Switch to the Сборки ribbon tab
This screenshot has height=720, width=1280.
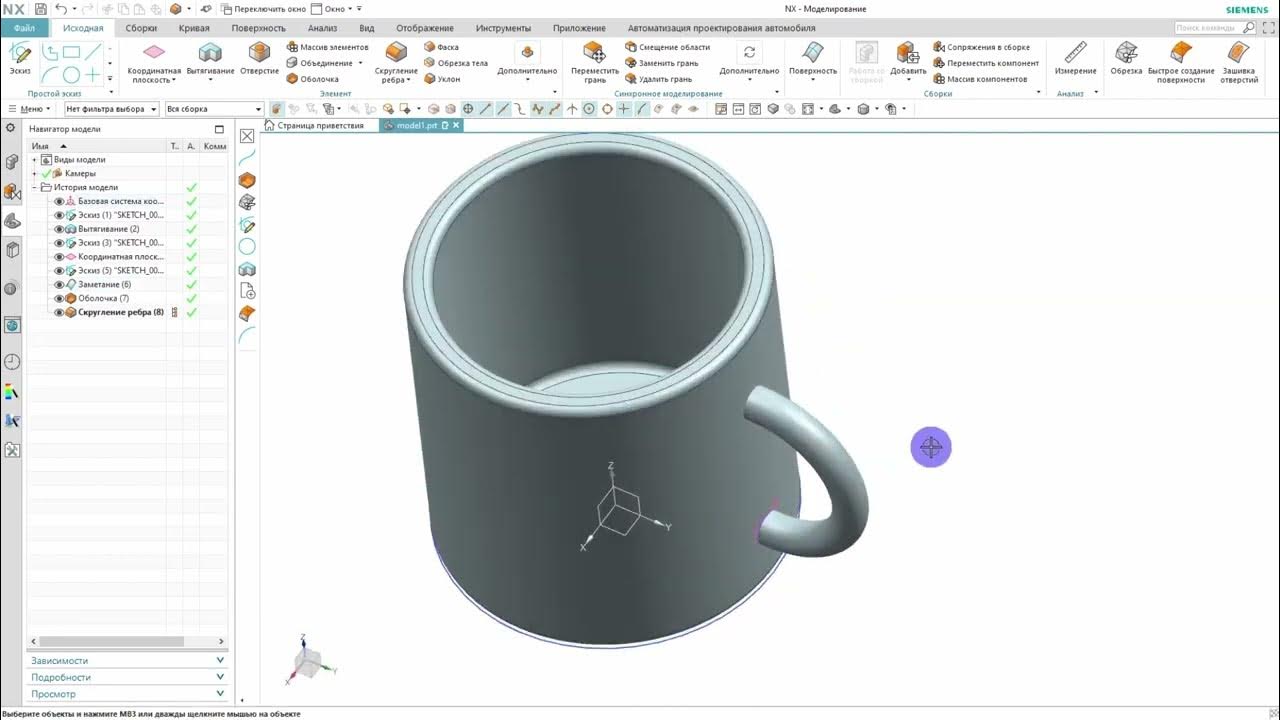tap(141, 28)
